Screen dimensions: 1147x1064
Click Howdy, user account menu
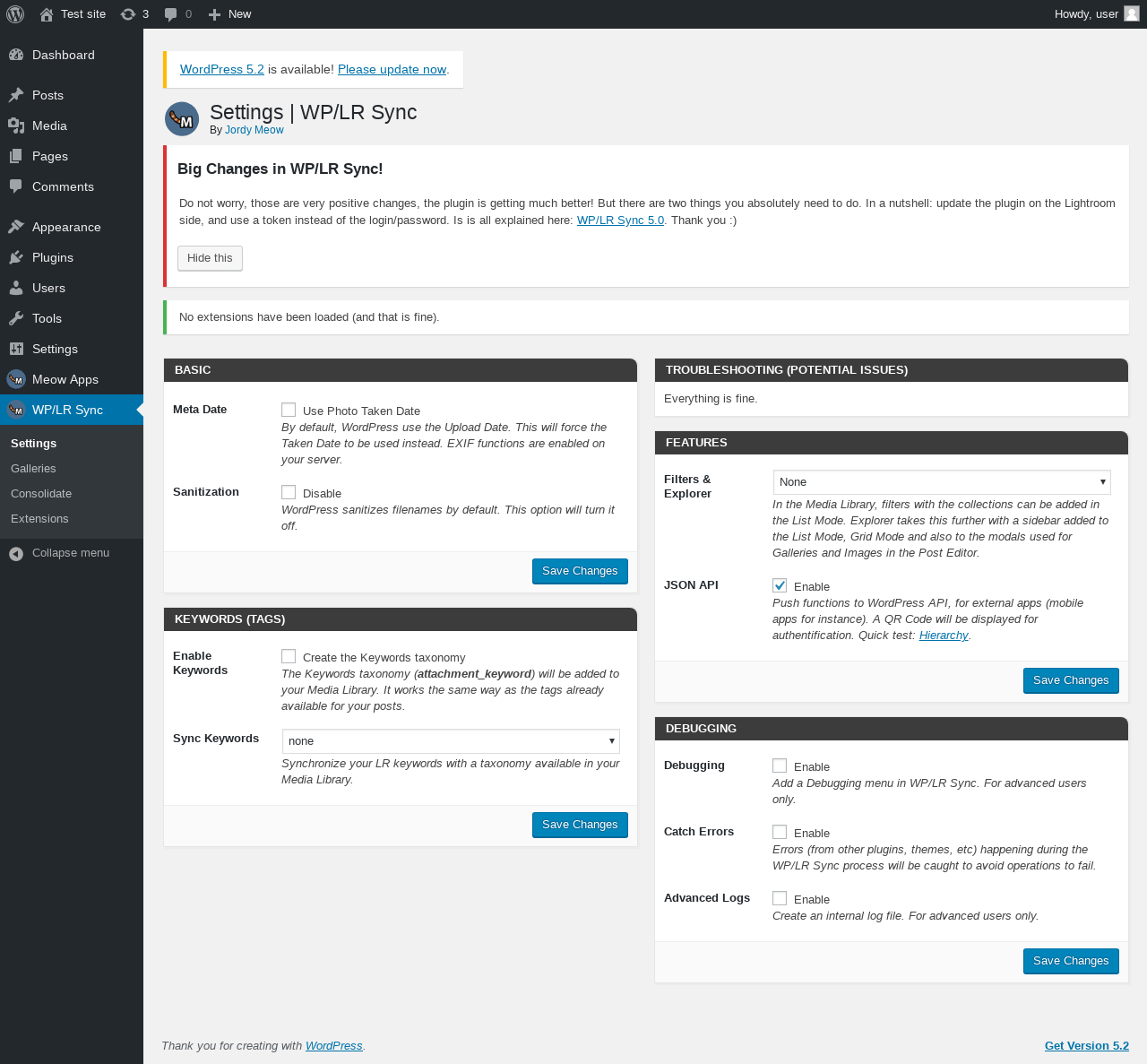click(x=1097, y=14)
